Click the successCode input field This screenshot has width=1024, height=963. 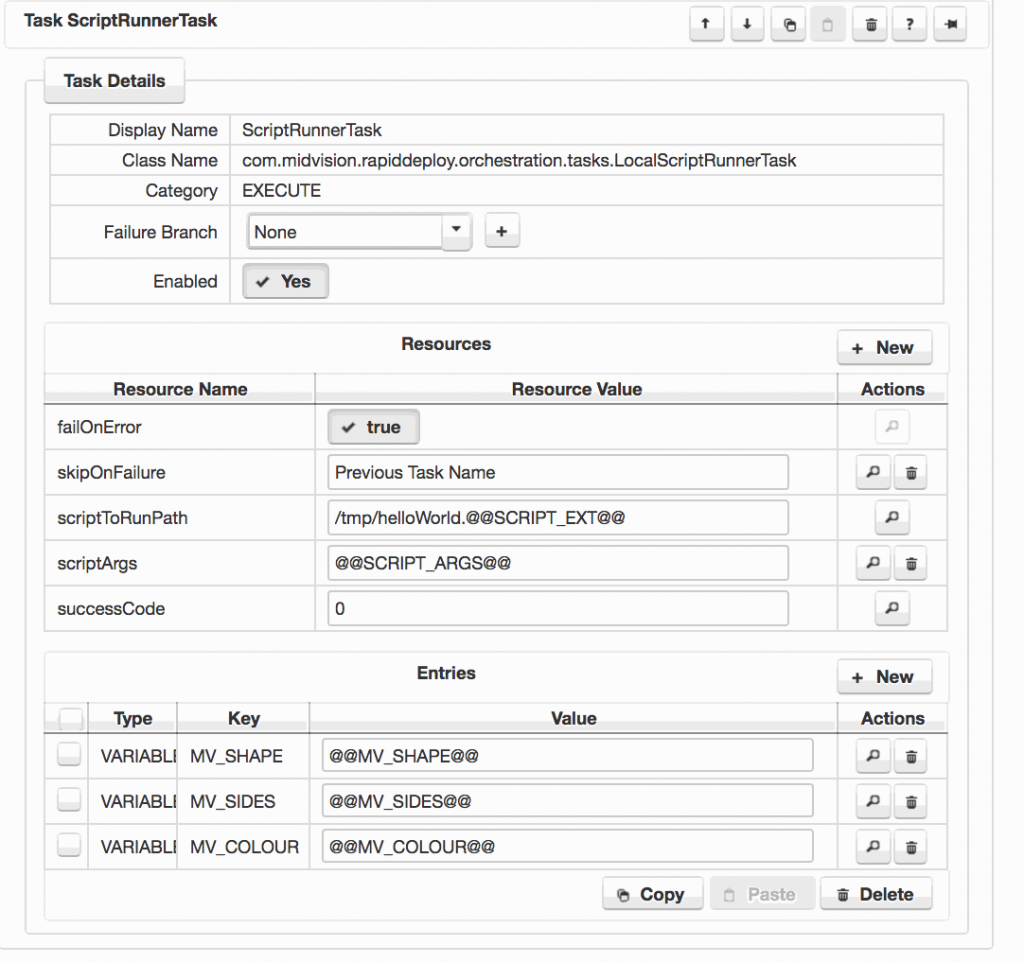[557, 608]
